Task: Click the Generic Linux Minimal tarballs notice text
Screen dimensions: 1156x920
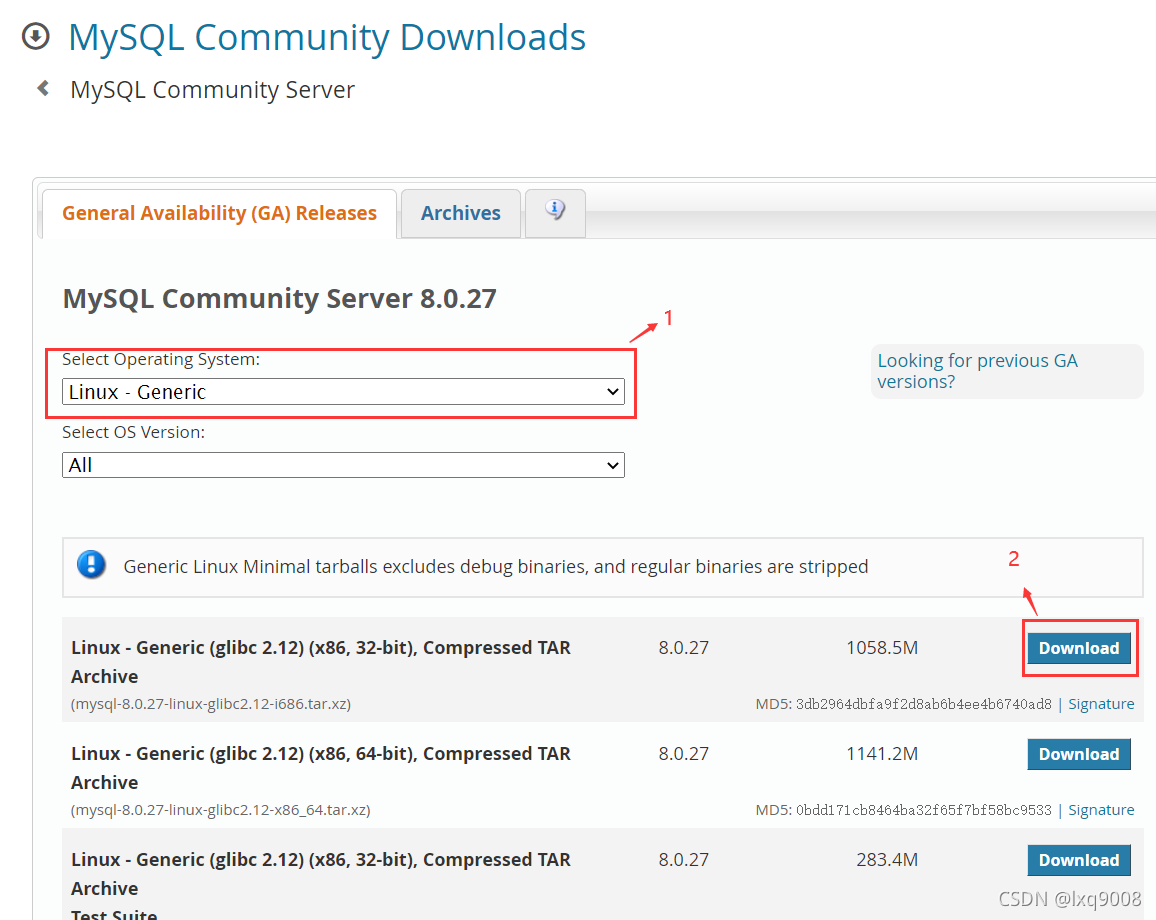Action: [x=495, y=566]
